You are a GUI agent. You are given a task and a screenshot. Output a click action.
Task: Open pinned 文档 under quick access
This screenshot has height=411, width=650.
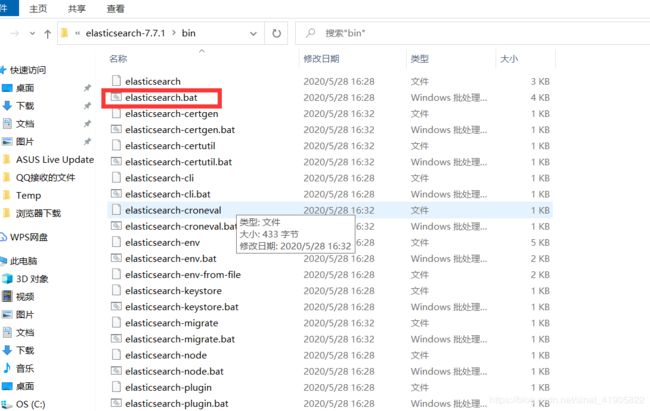pos(25,124)
